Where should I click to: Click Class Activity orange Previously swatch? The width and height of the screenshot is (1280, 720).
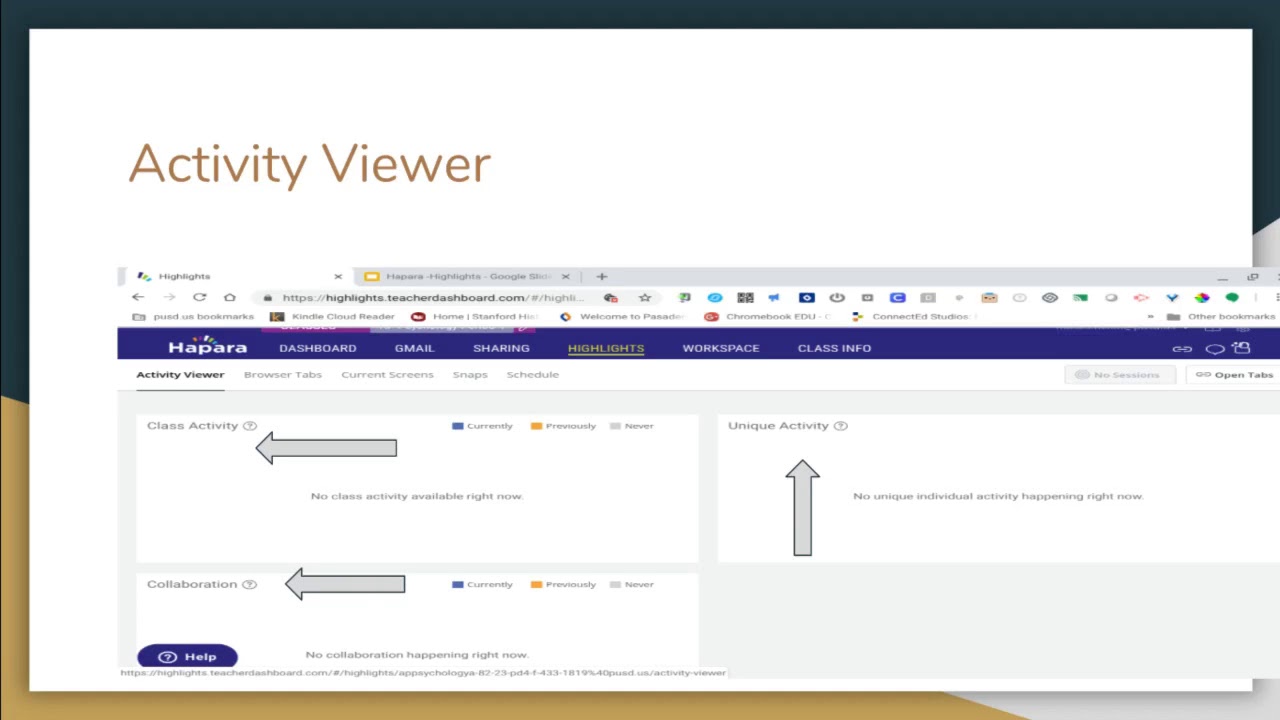tap(537, 426)
